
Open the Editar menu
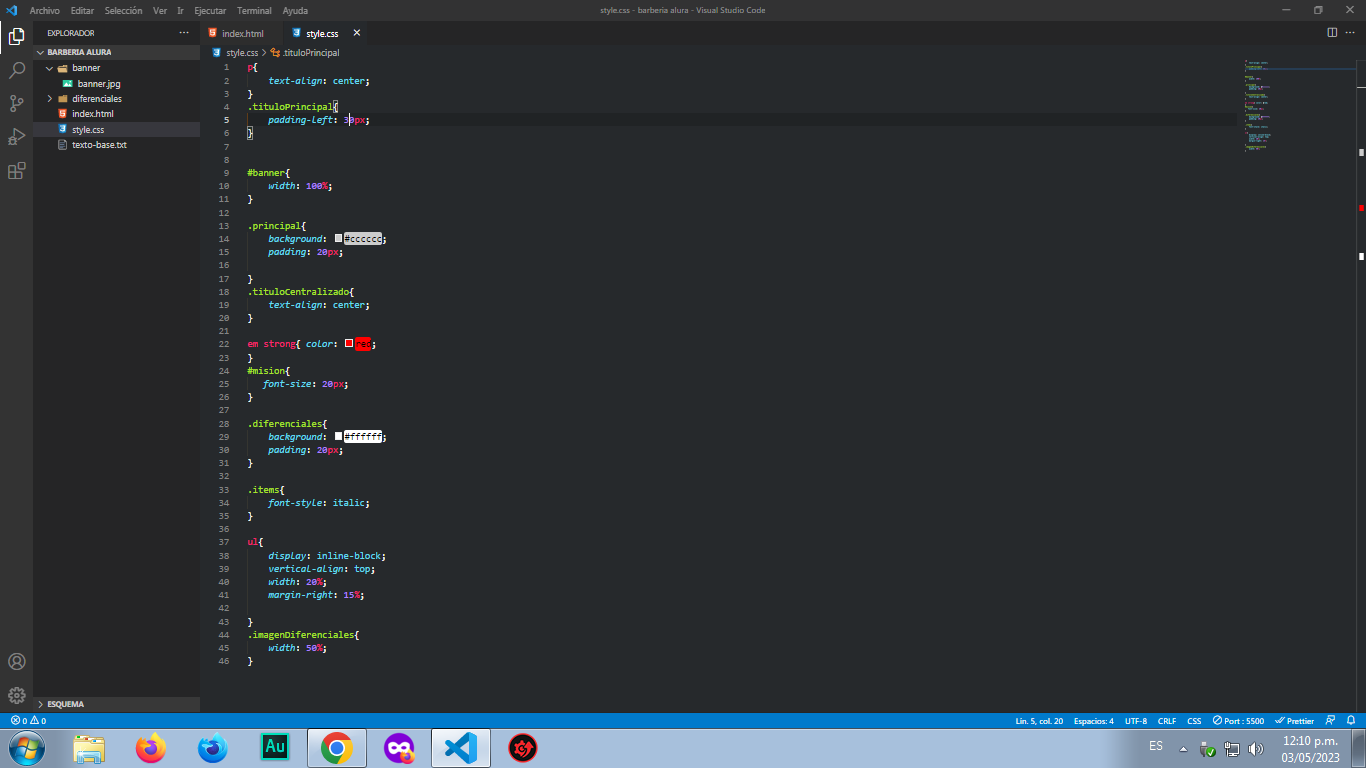(82, 10)
